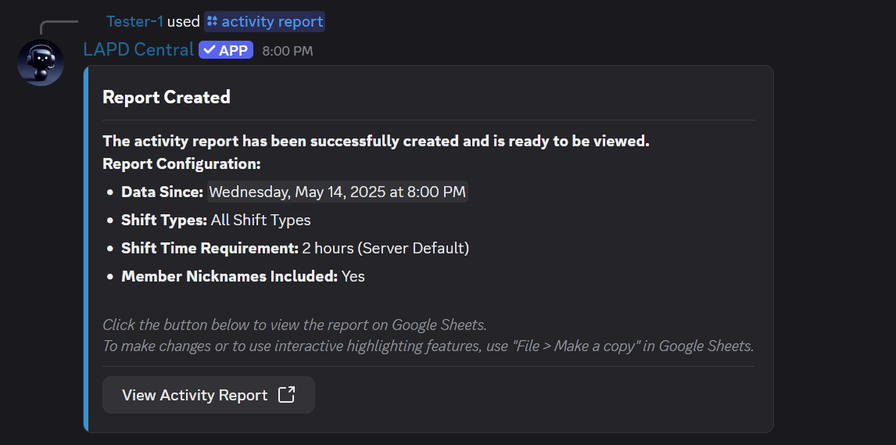Image resolution: width=896 pixels, height=445 pixels.
Task: Click the blue accent bar of the embed
Action: (x=86, y=248)
